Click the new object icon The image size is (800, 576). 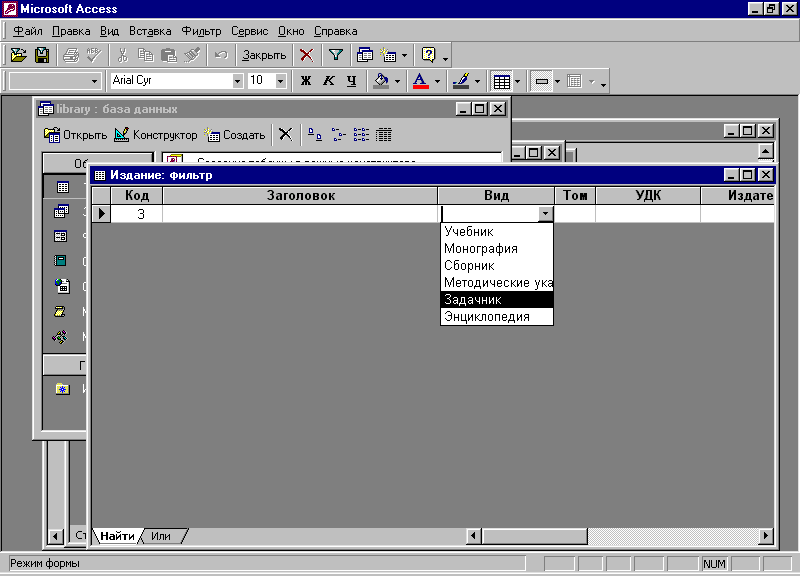(389, 55)
